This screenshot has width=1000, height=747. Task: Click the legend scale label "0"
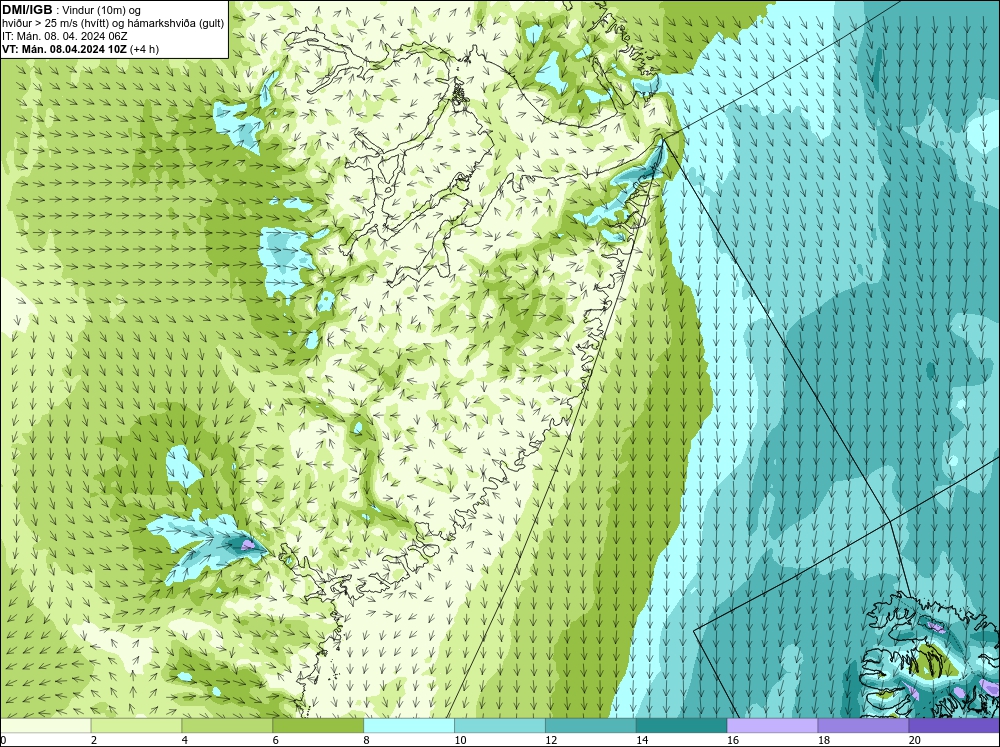click(x=3, y=740)
